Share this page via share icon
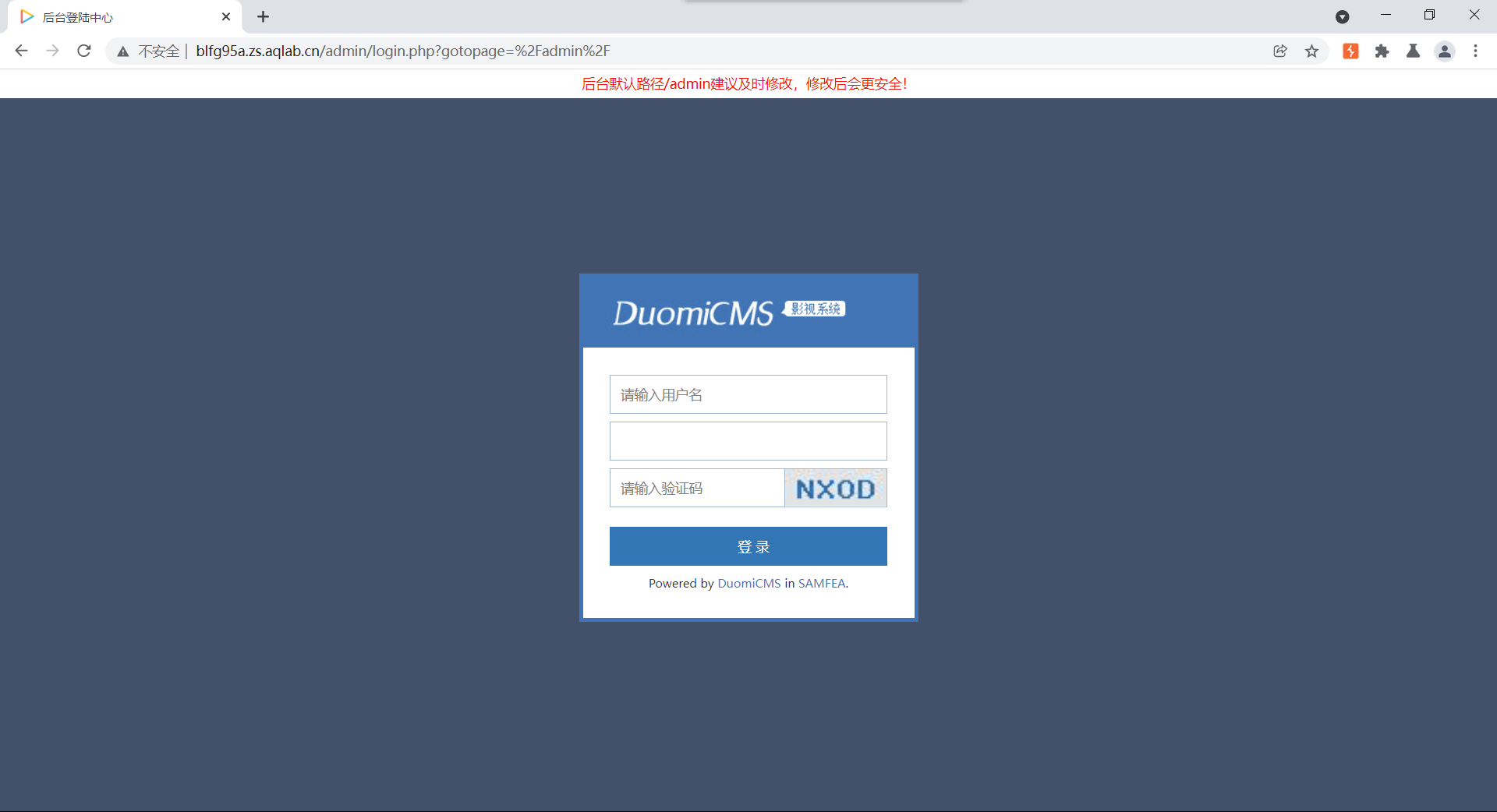This screenshot has width=1497, height=812. tap(1280, 51)
